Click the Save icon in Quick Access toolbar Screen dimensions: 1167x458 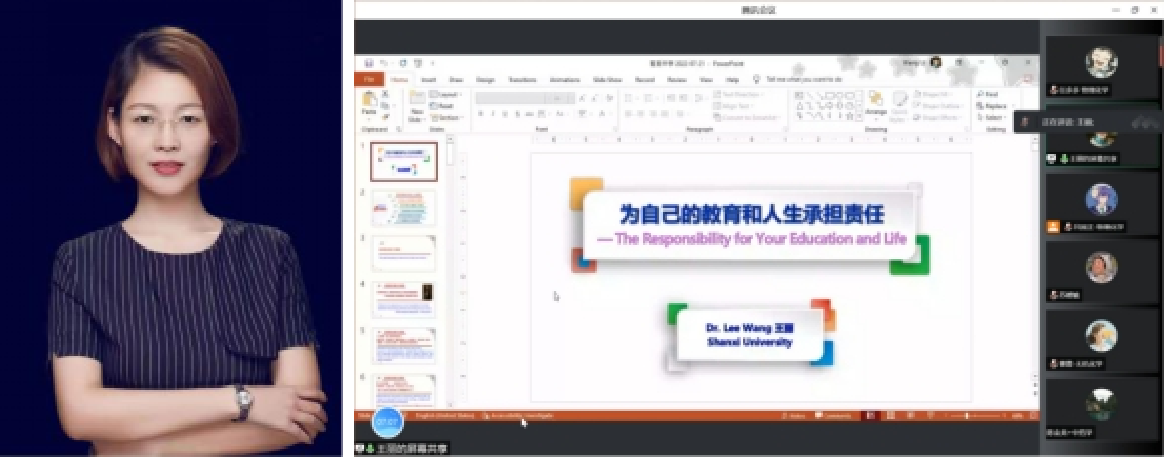click(369, 62)
